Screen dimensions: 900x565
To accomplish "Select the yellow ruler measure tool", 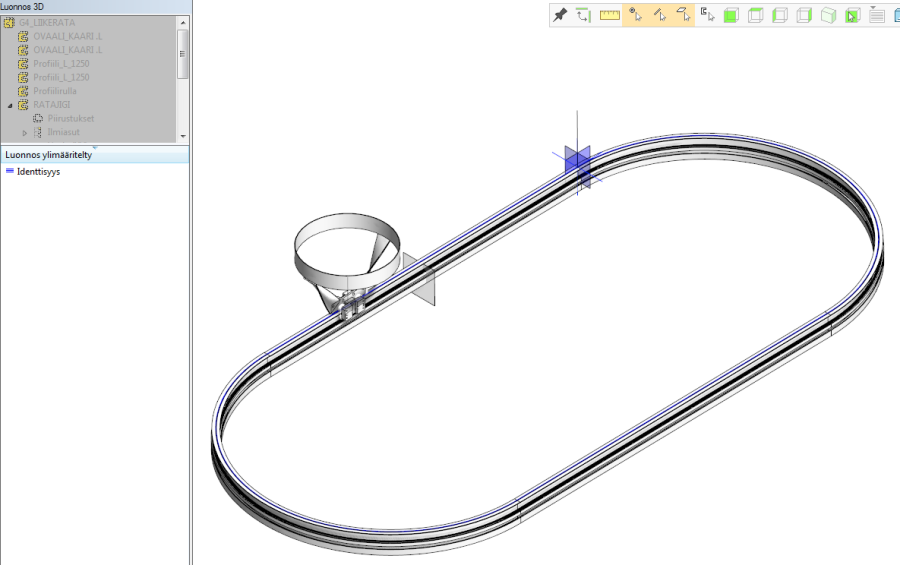I will tap(610, 15).
